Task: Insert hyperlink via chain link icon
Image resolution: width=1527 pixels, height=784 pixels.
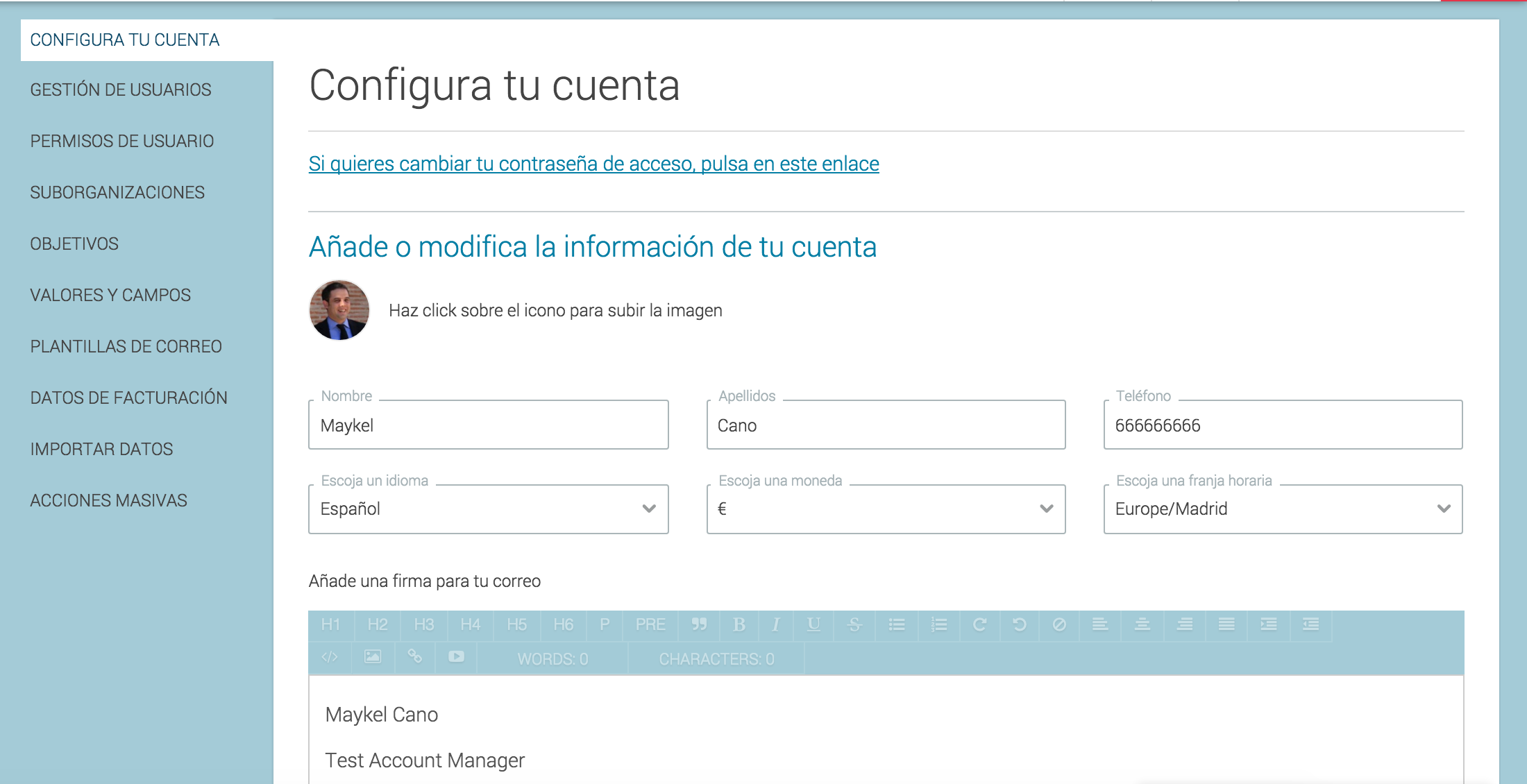Action: click(414, 657)
